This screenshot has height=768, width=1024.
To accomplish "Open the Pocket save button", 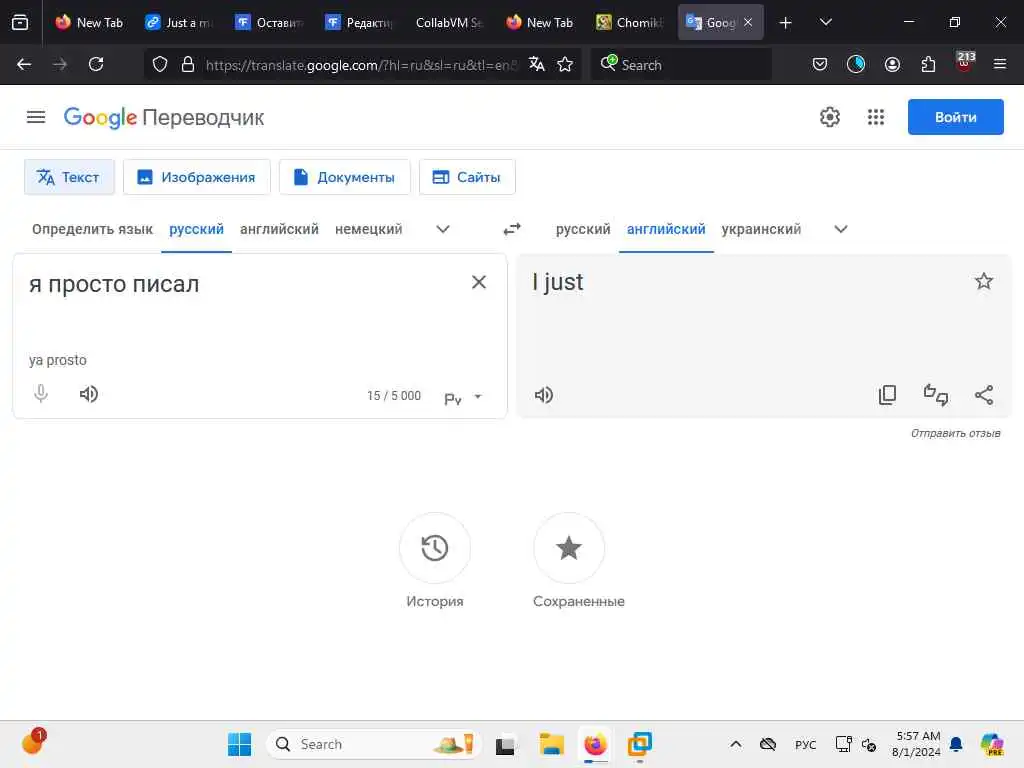I will (820, 64).
